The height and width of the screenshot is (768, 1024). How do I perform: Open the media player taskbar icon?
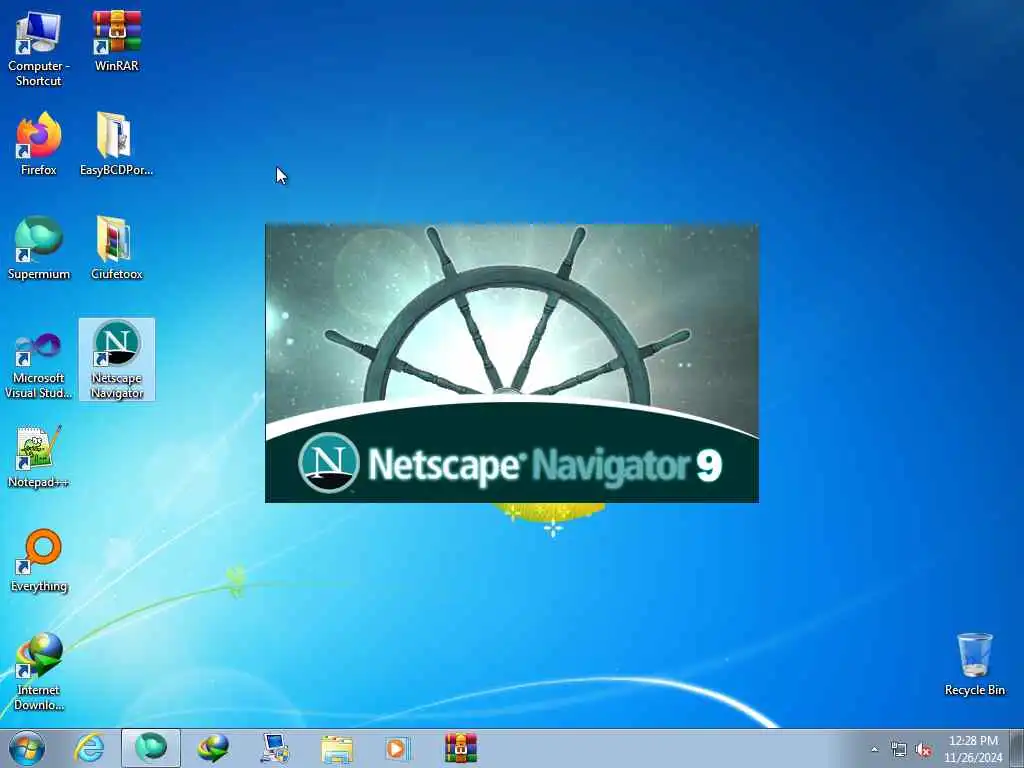398,748
